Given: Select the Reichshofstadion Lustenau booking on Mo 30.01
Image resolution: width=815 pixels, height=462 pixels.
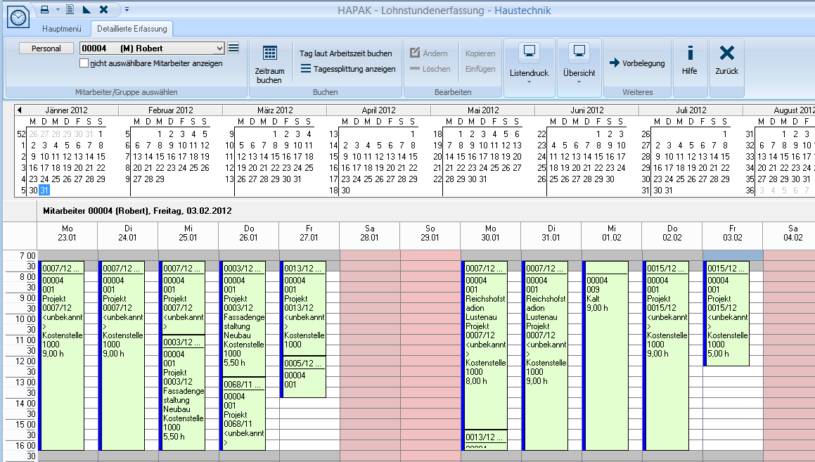Looking at the screenshot, I should pyautogui.click(x=485, y=346).
